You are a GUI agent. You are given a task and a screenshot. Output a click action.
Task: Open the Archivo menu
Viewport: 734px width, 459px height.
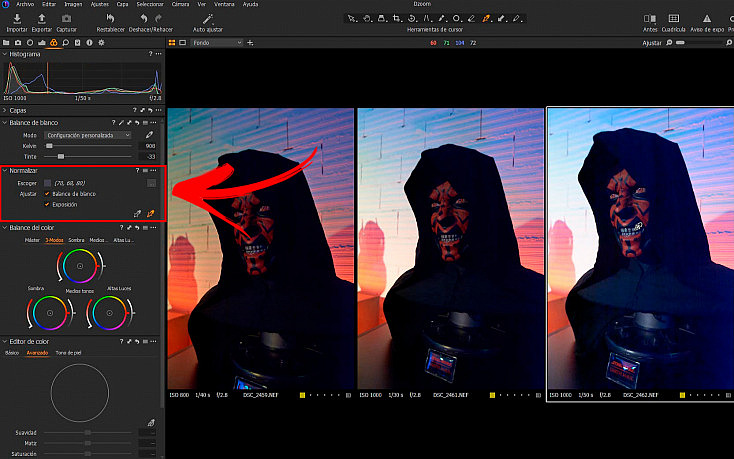coord(25,4)
